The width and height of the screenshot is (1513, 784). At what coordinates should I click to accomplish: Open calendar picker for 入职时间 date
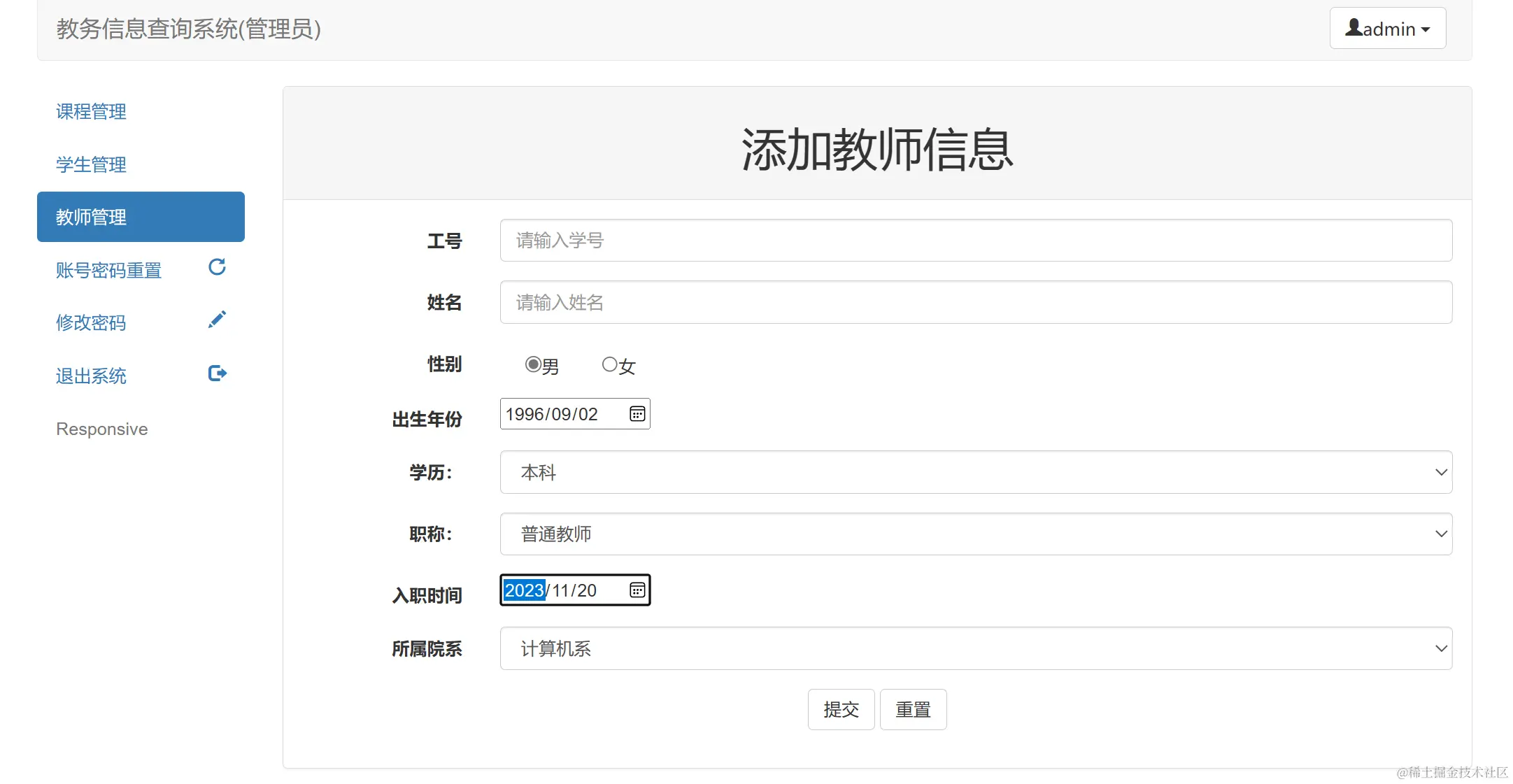(x=637, y=590)
